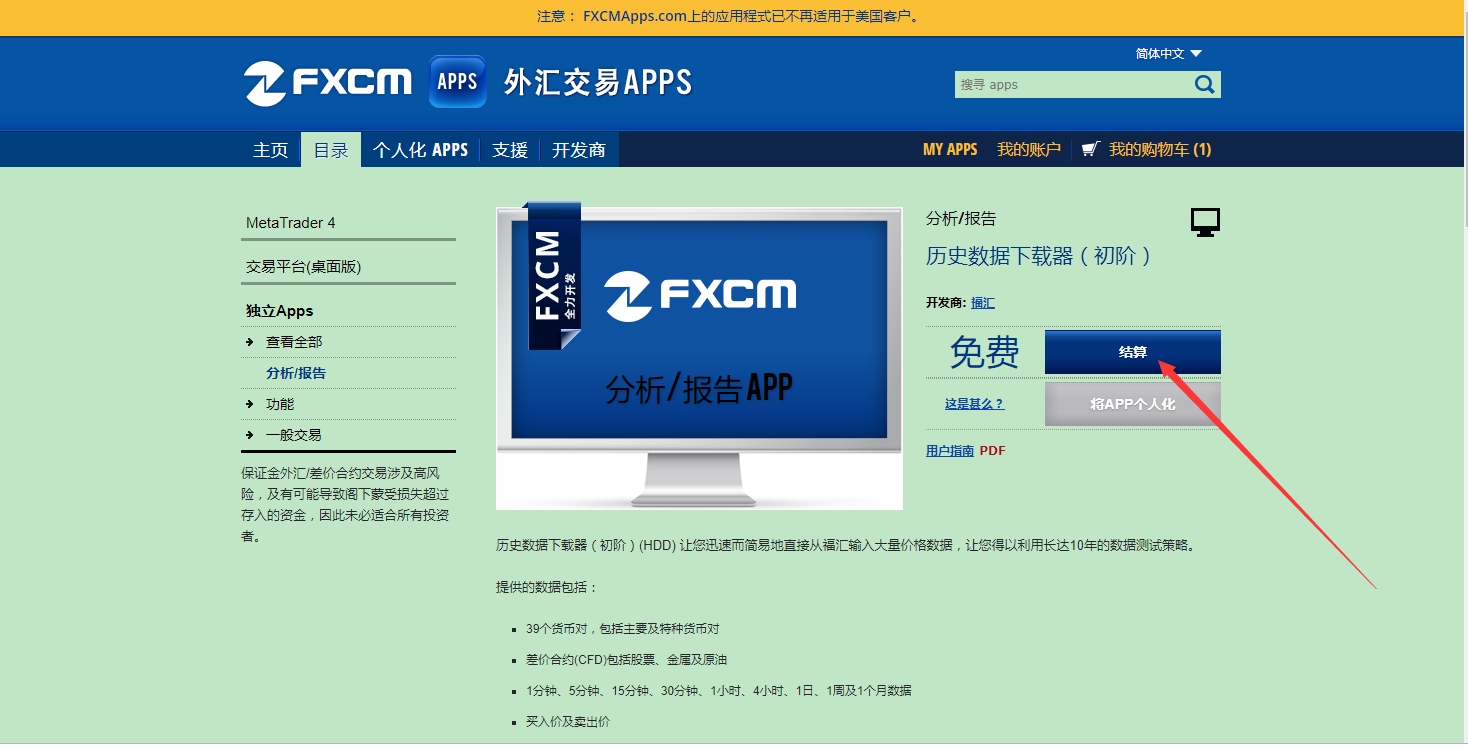Click the 免费 price text

984,352
